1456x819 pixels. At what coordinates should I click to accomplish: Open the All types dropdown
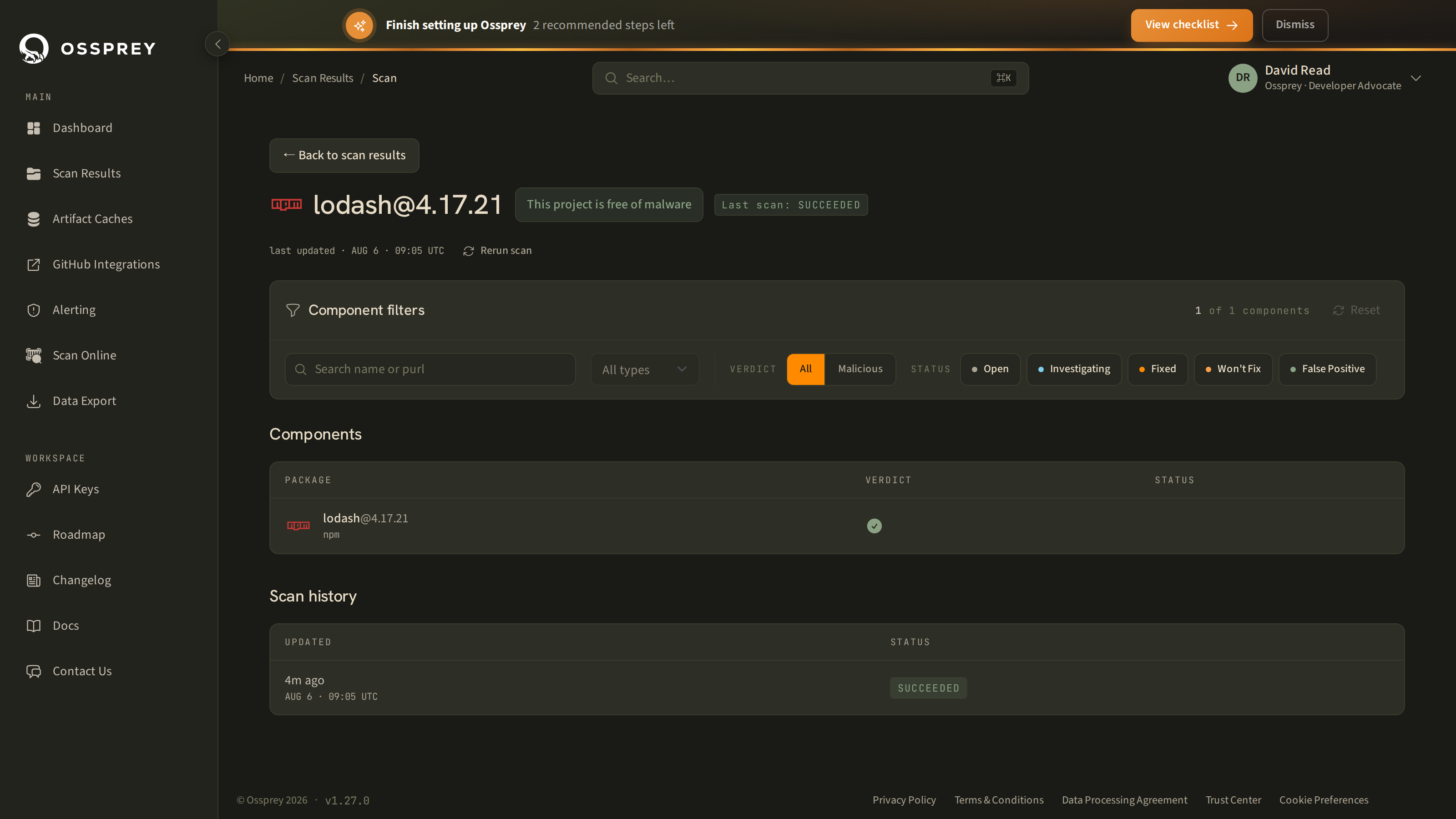tap(645, 369)
